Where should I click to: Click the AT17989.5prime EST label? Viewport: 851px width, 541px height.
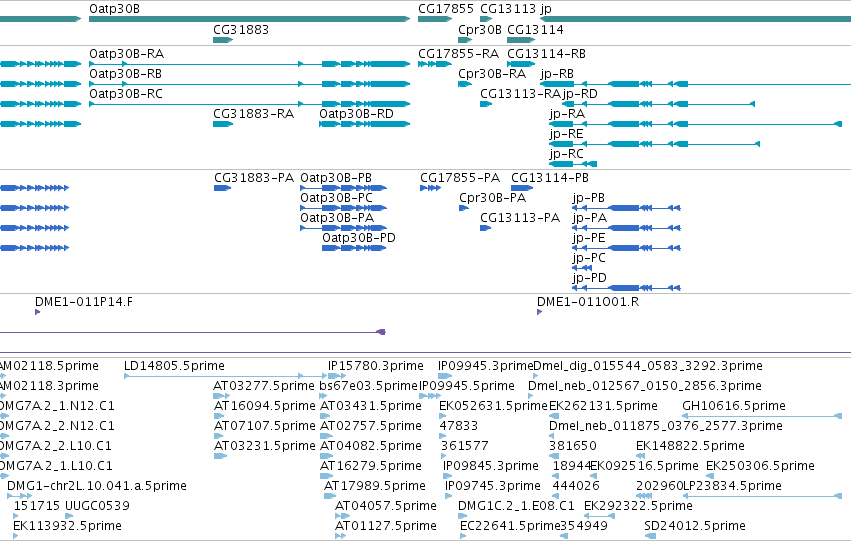click(x=374, y=487)
